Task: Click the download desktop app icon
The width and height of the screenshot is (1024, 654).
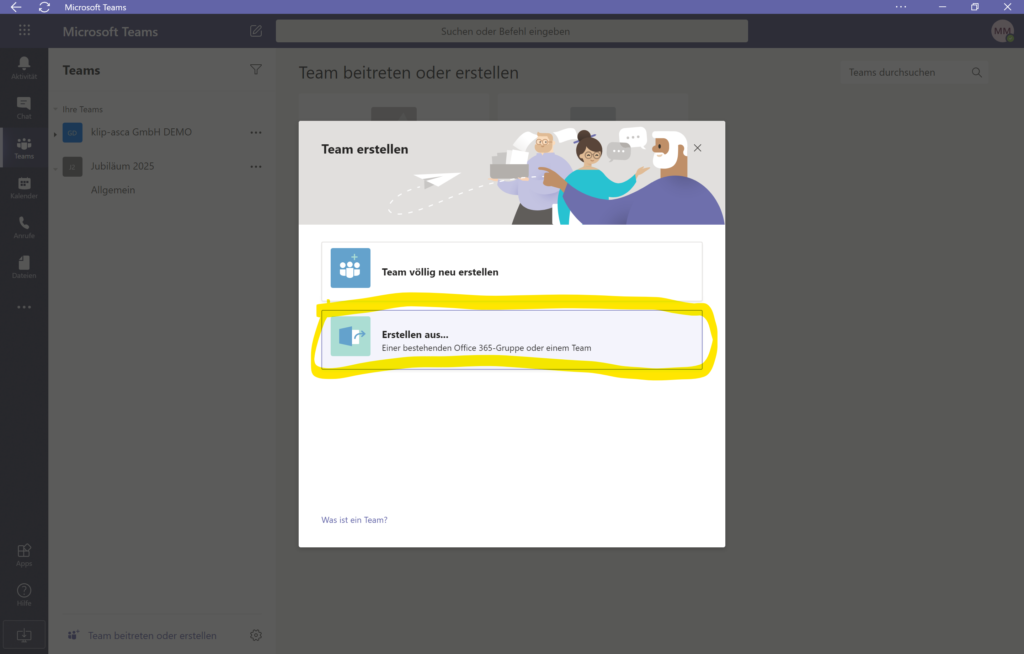Action: [x=24, y=635]
